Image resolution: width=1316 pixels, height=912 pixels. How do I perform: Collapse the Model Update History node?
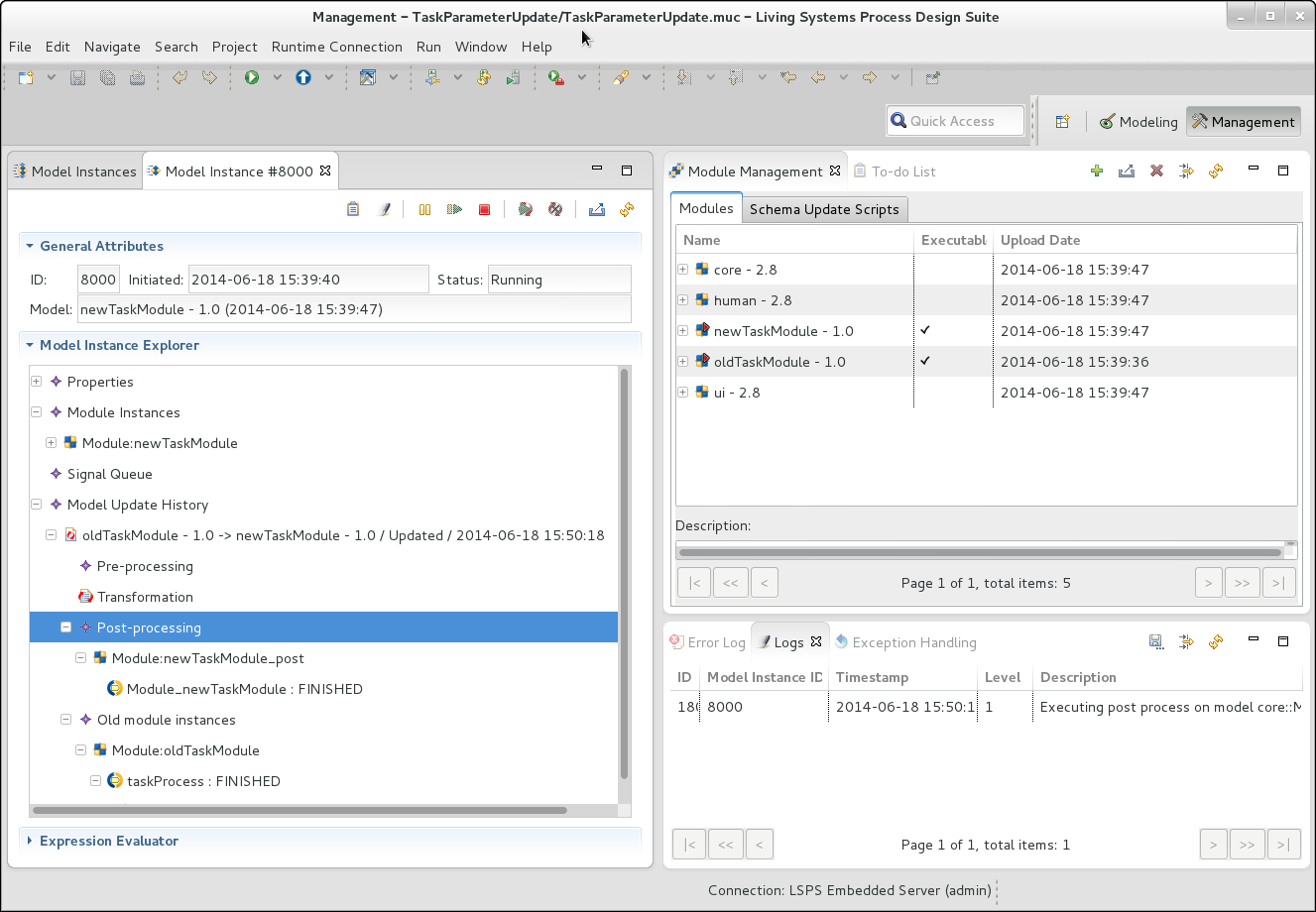coord(36,505)
